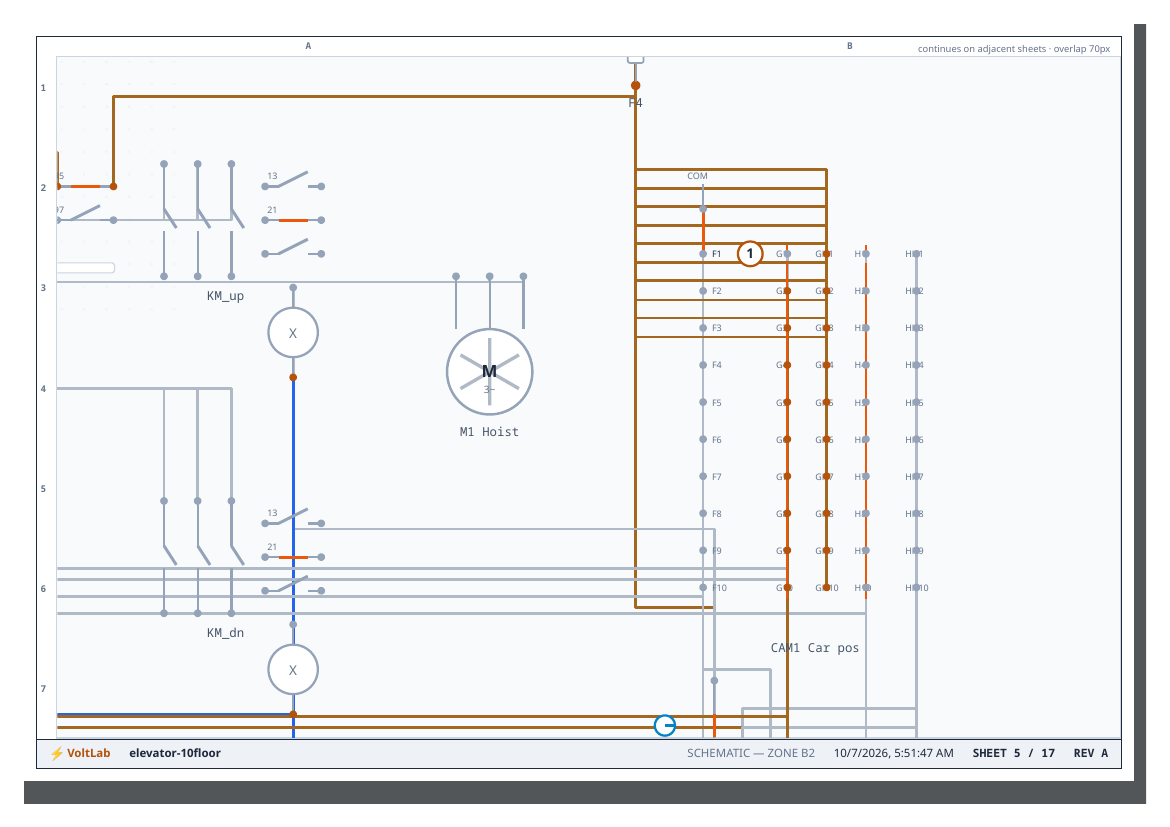The height and width of the screenshot is (827, 1170).
Task: Click the 10/7/2026 timestamp
Action: coord(894,753)
